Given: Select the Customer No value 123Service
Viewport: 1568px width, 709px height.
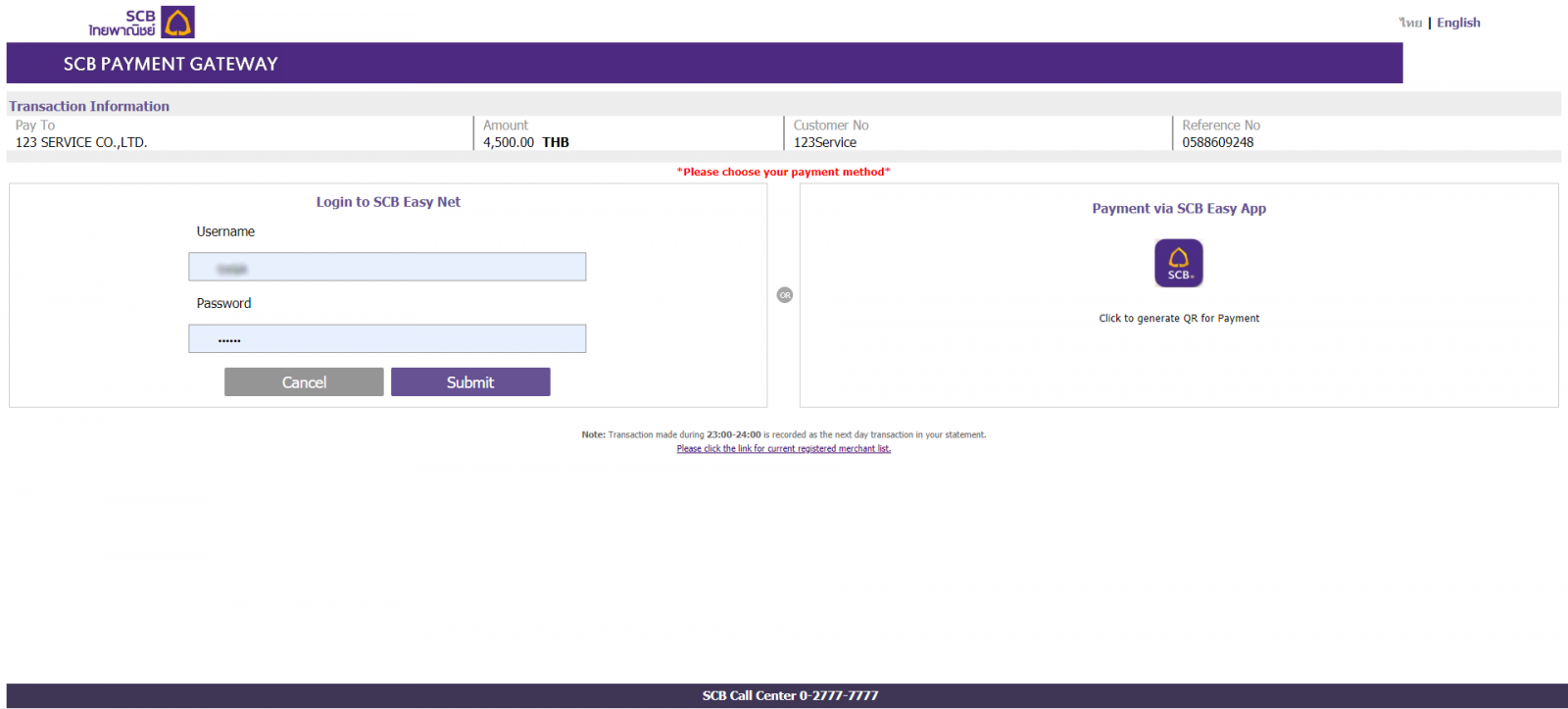Looking at the screenshot, I should pyautogui.click(x=825, y=142).
